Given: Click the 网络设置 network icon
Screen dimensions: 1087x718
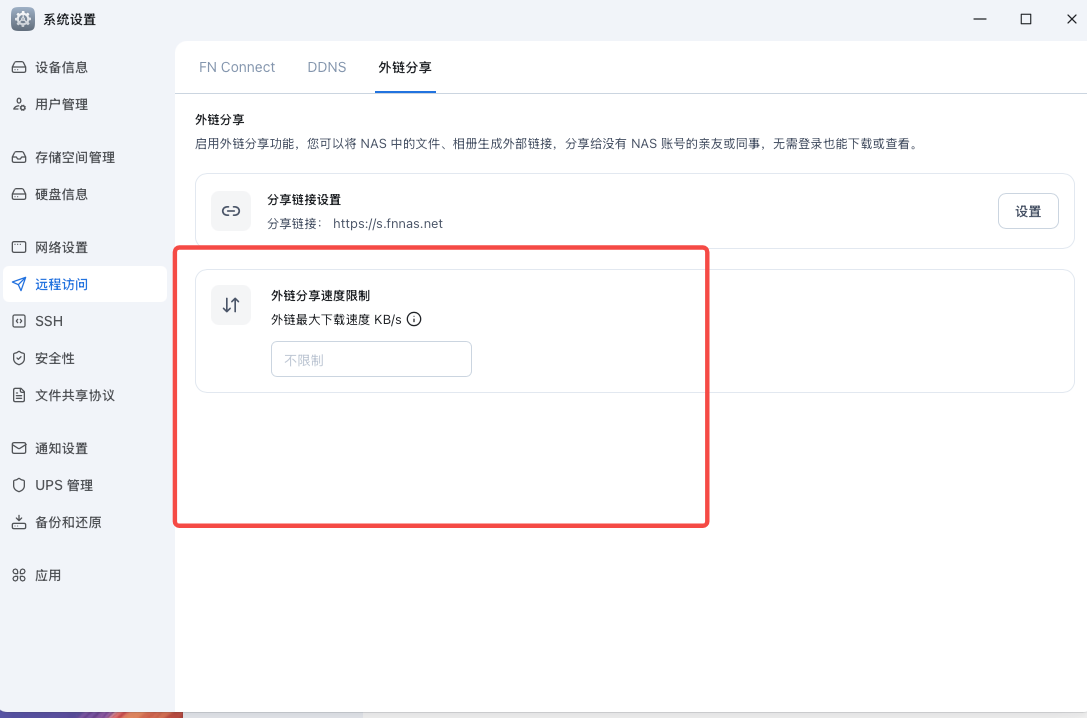Looking at the screenshot, I should [19, 247].
